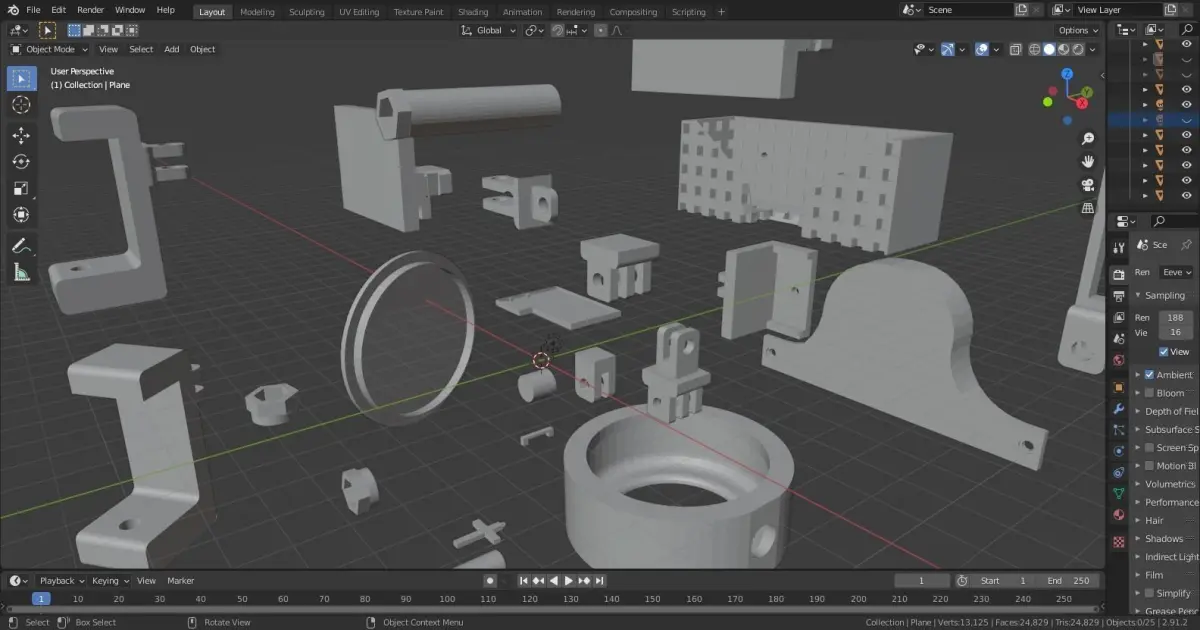
Task: Uncheck the Ambient Occlusion checkbox
Action: click(x=1149, y=375)
